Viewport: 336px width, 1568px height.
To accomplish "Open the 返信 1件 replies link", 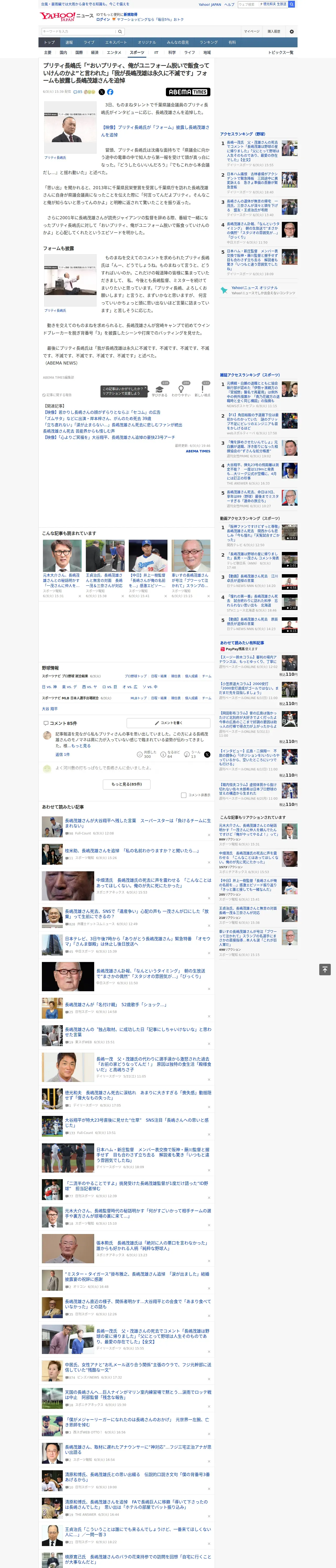I will pos(63,754).
